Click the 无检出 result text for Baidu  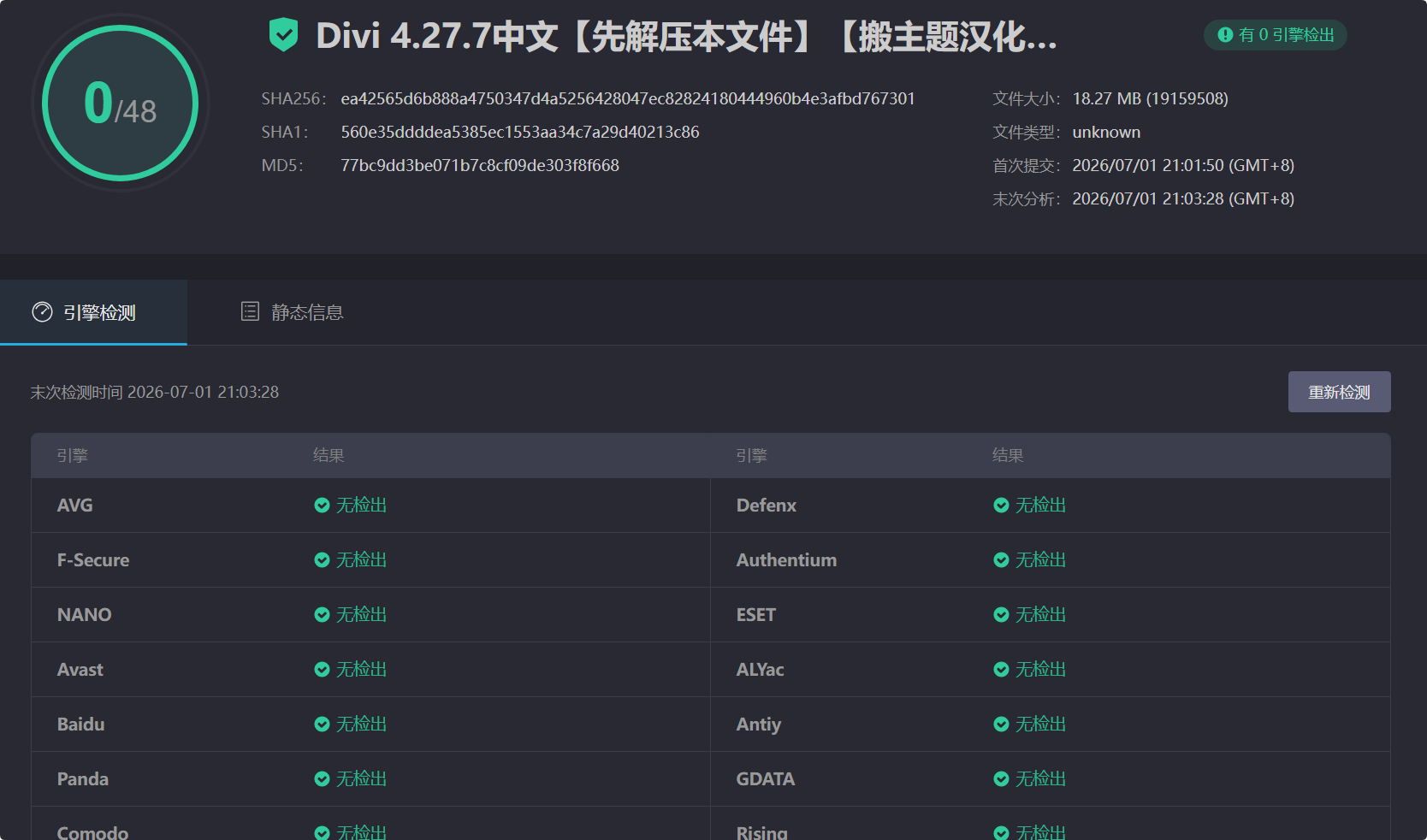tap(361, 725)
